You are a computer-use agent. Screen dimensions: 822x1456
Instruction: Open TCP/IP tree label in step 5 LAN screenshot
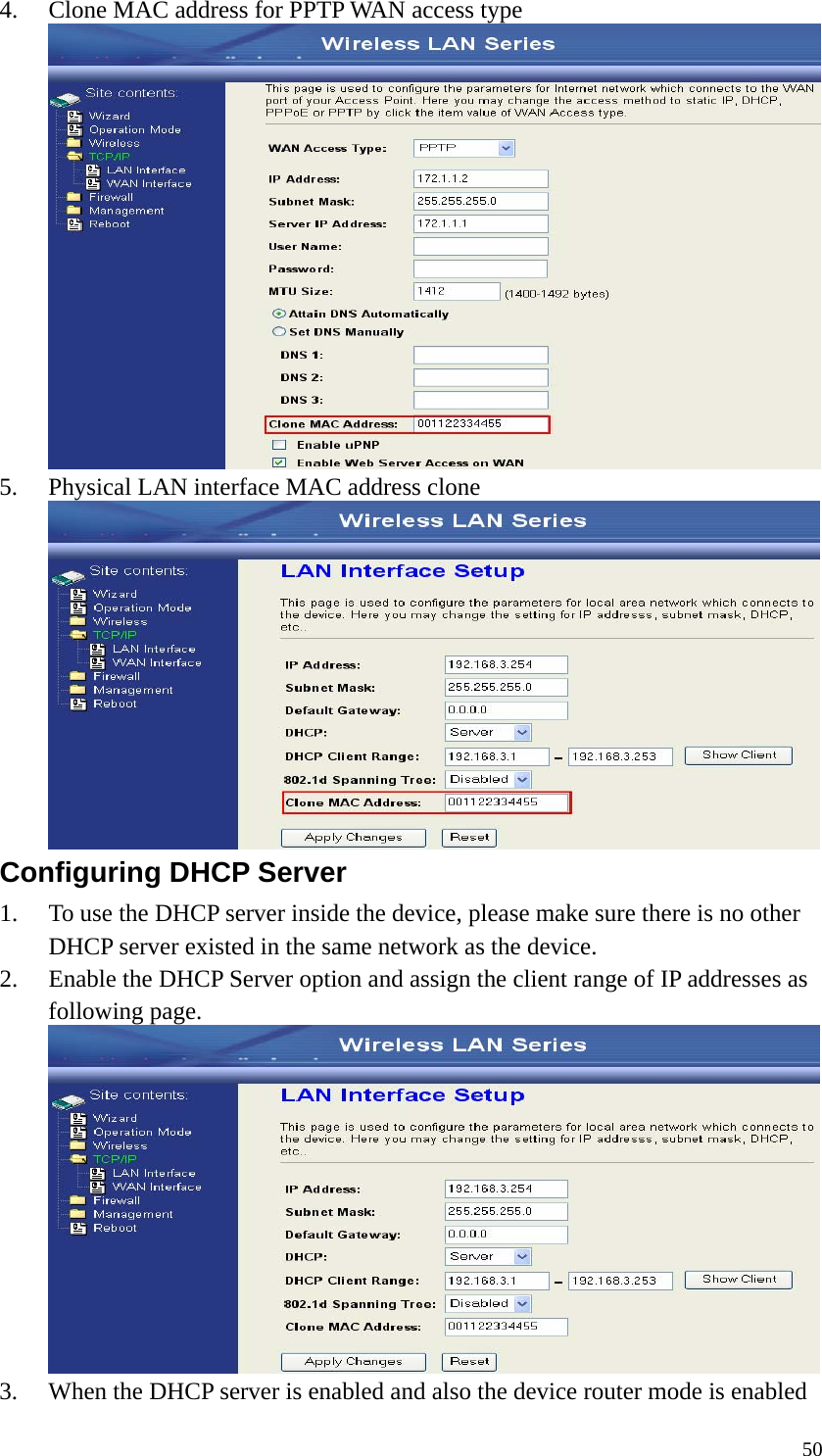[x=115, y=635]
